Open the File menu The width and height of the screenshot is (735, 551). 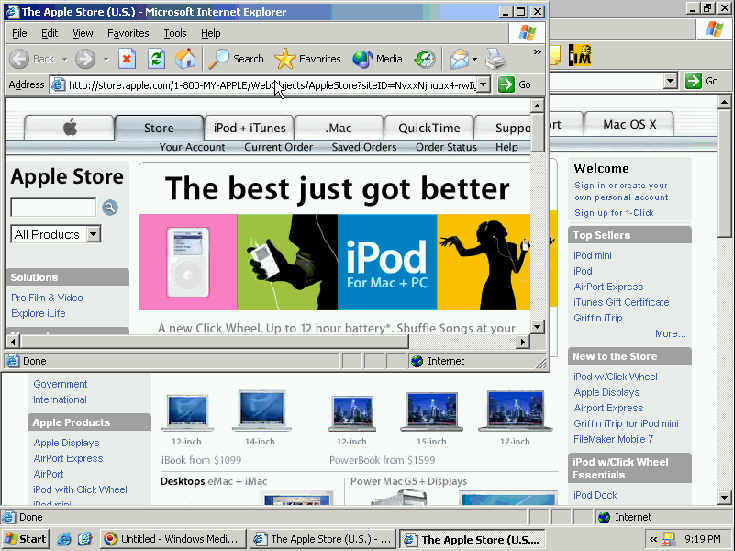tap(20, 33)
